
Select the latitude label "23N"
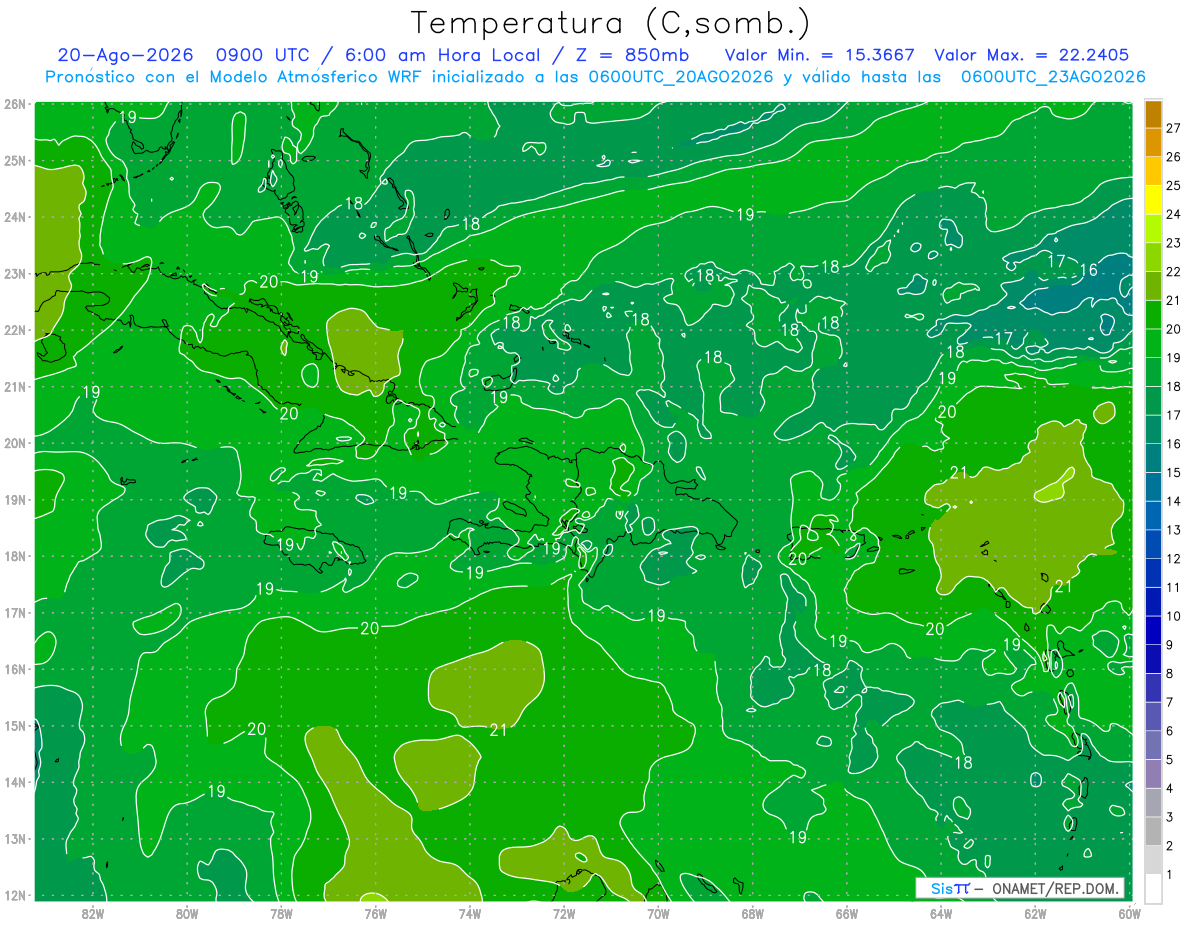point(15,273)
